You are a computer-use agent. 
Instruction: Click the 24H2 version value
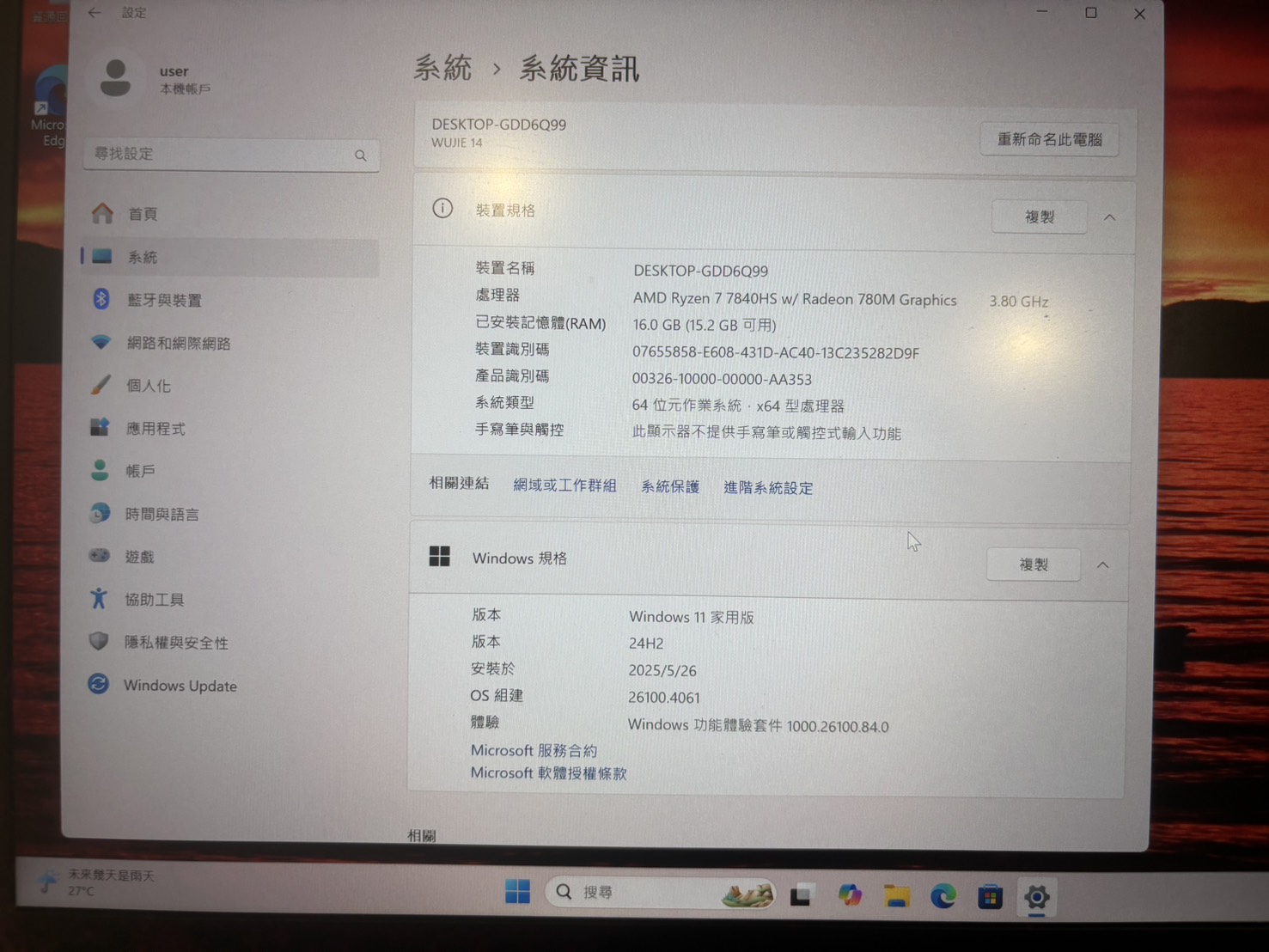(646, 644)
